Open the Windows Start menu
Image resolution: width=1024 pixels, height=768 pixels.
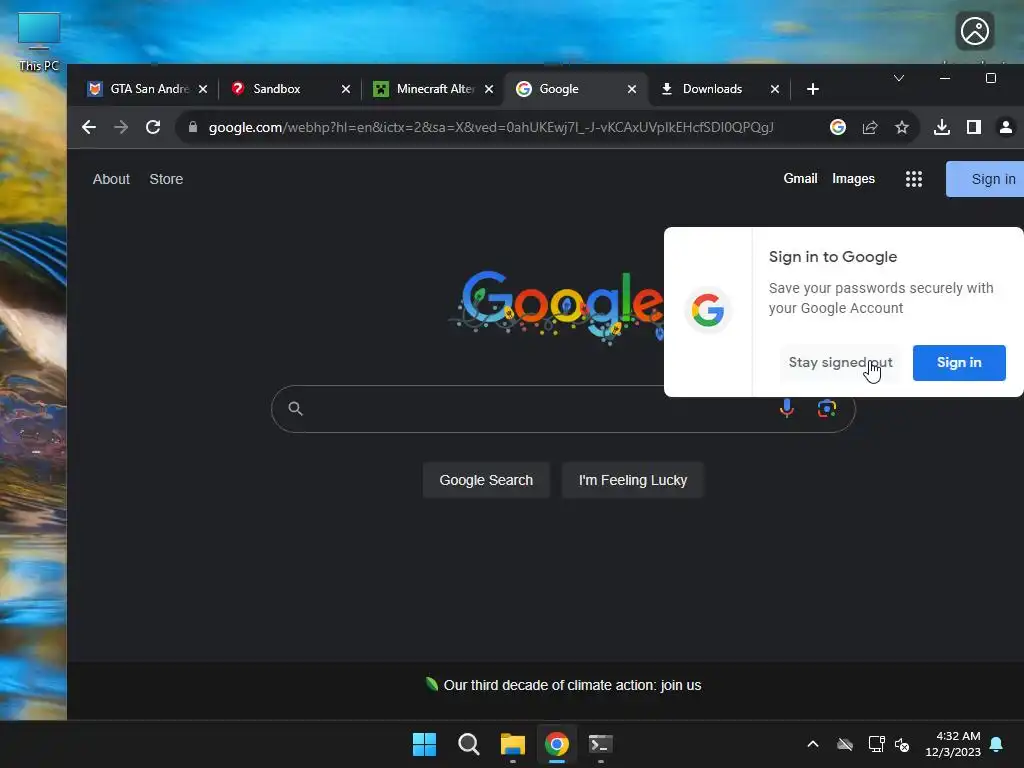click(424, 744)
